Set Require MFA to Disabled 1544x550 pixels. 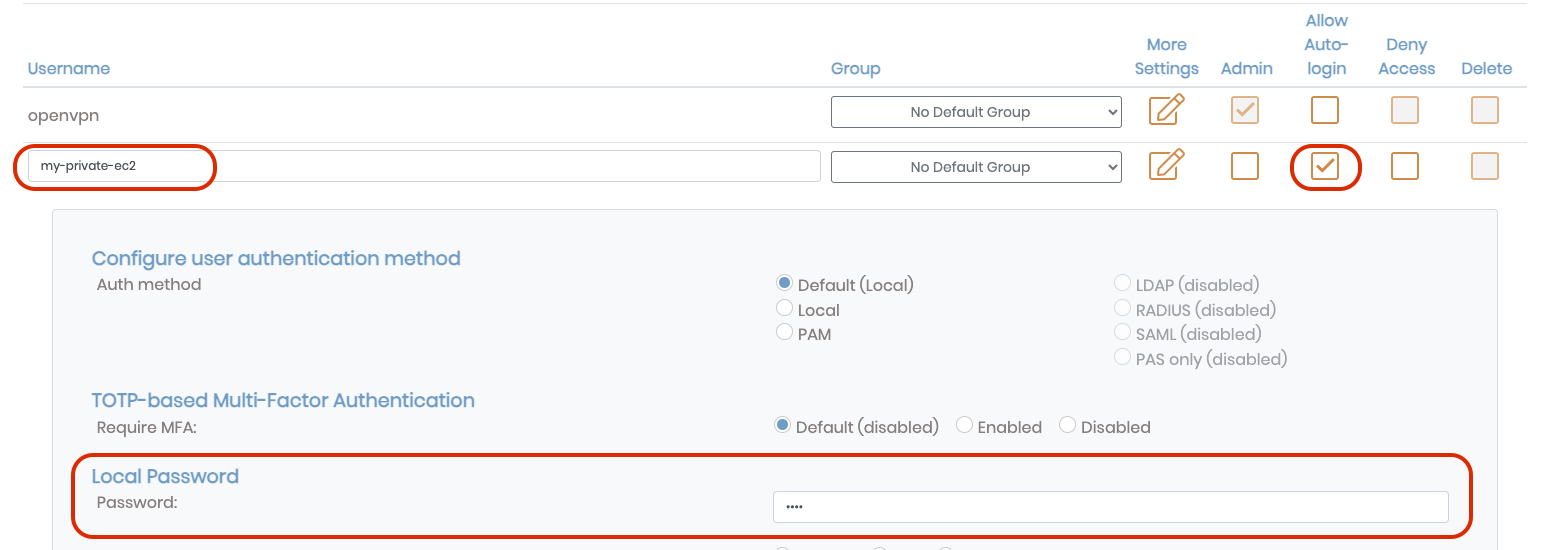coord(1068,426)
